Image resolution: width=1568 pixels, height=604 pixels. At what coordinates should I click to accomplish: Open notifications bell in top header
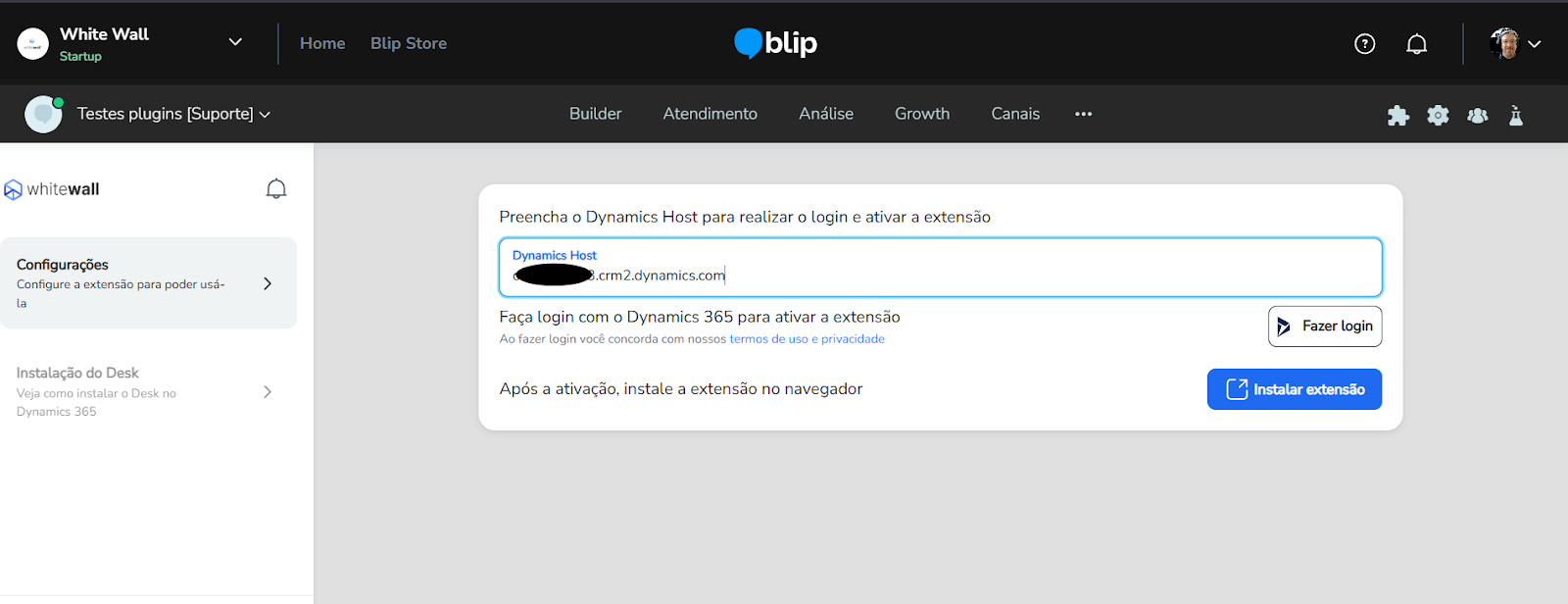coord(1416,44)
